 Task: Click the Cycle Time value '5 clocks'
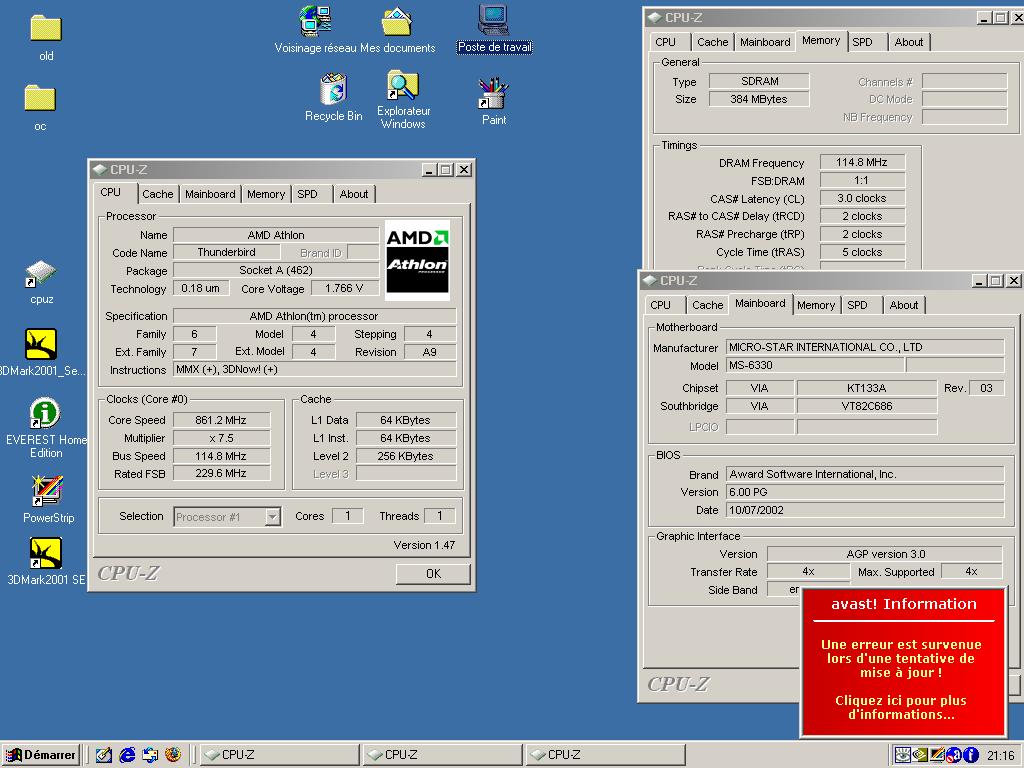(862, 252)
